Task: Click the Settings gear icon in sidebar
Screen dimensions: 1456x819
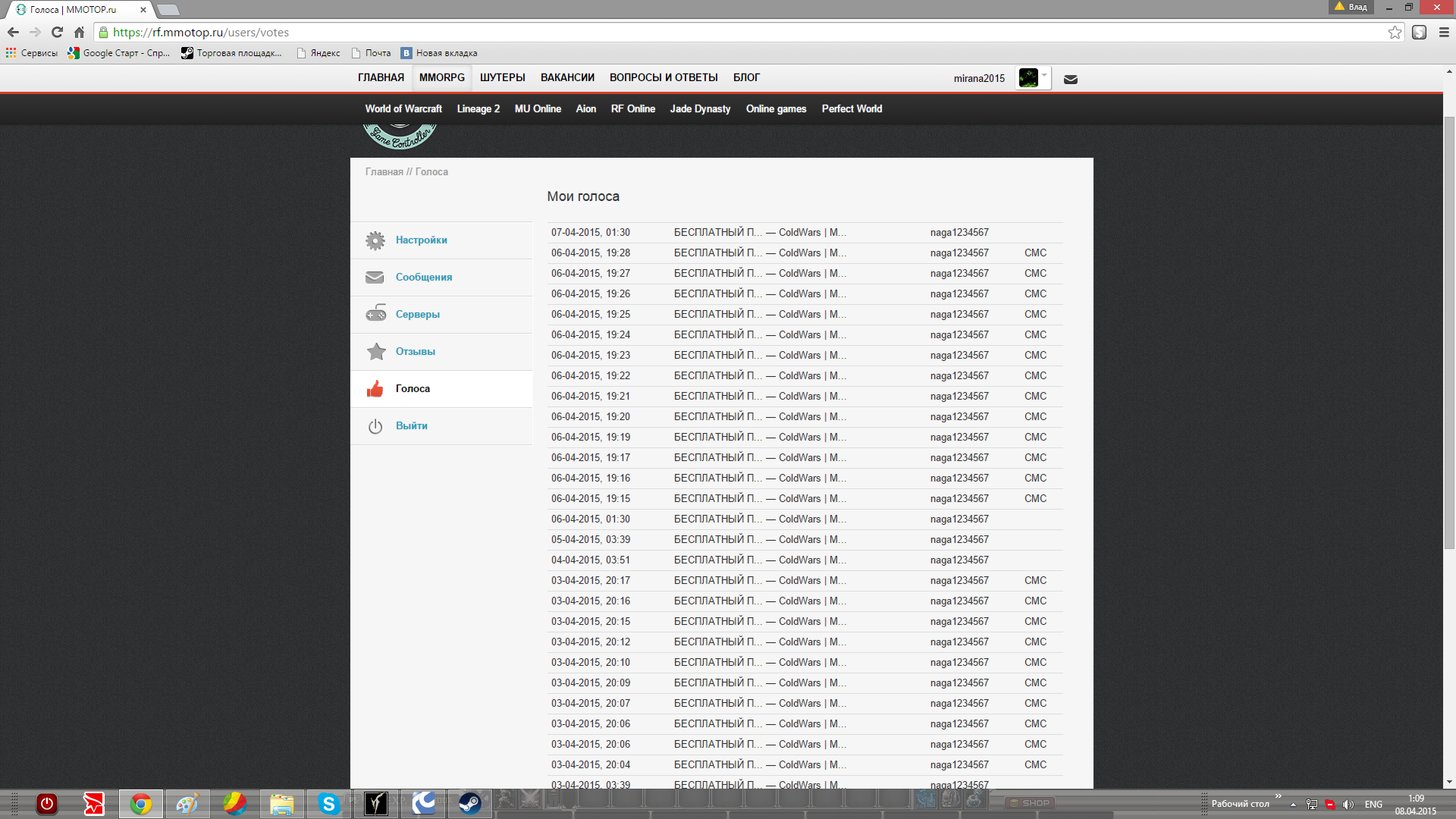Action: point(375,240)
